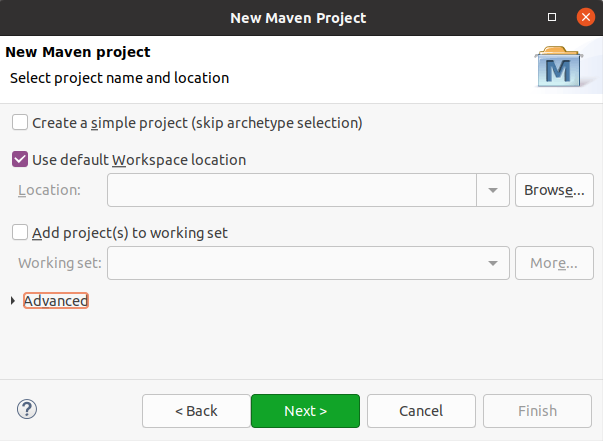Open the help question mark icon
The width and height of the screenshot is (603, 441).
pyautogui.click(x=27, y=409)
